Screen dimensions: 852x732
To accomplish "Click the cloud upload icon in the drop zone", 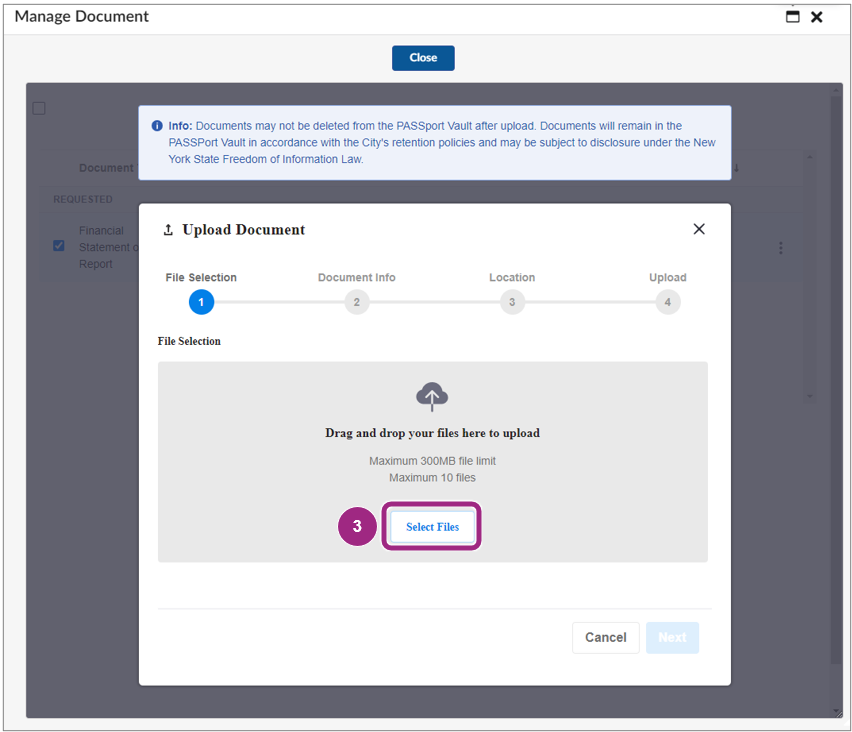I will pyautogui.click(x=431, y=395).
